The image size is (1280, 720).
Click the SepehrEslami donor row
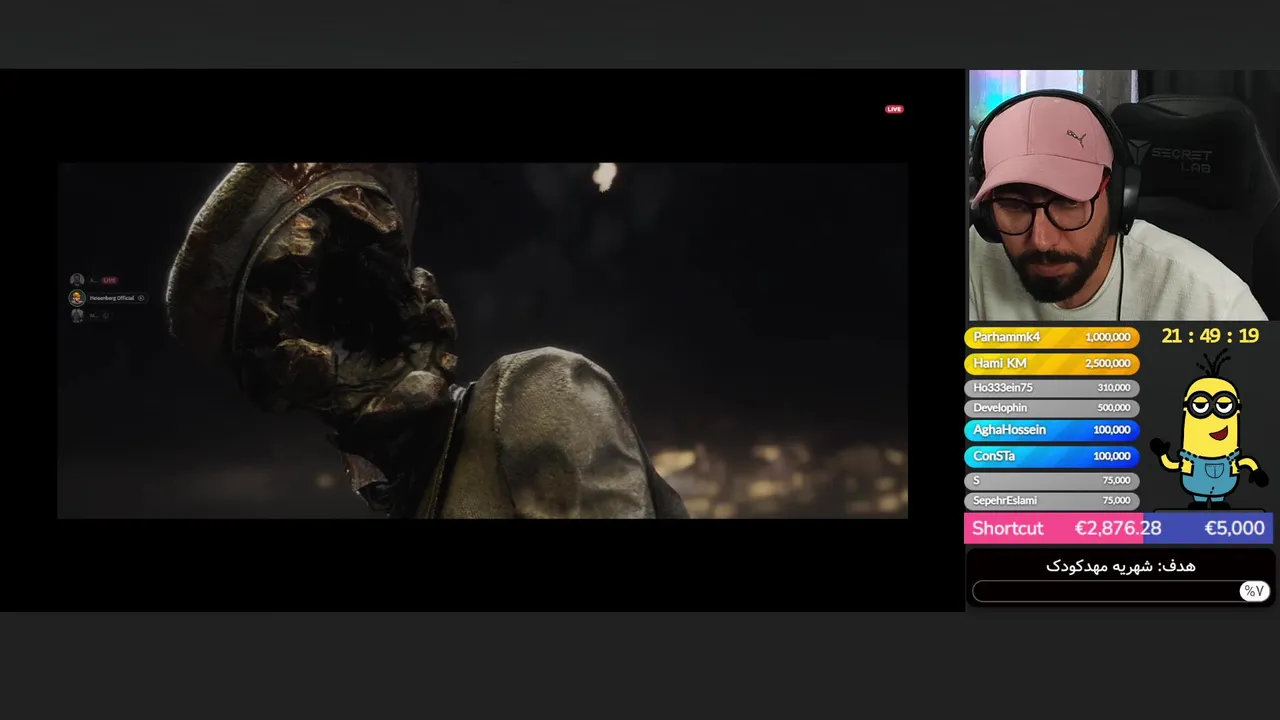1051,500
